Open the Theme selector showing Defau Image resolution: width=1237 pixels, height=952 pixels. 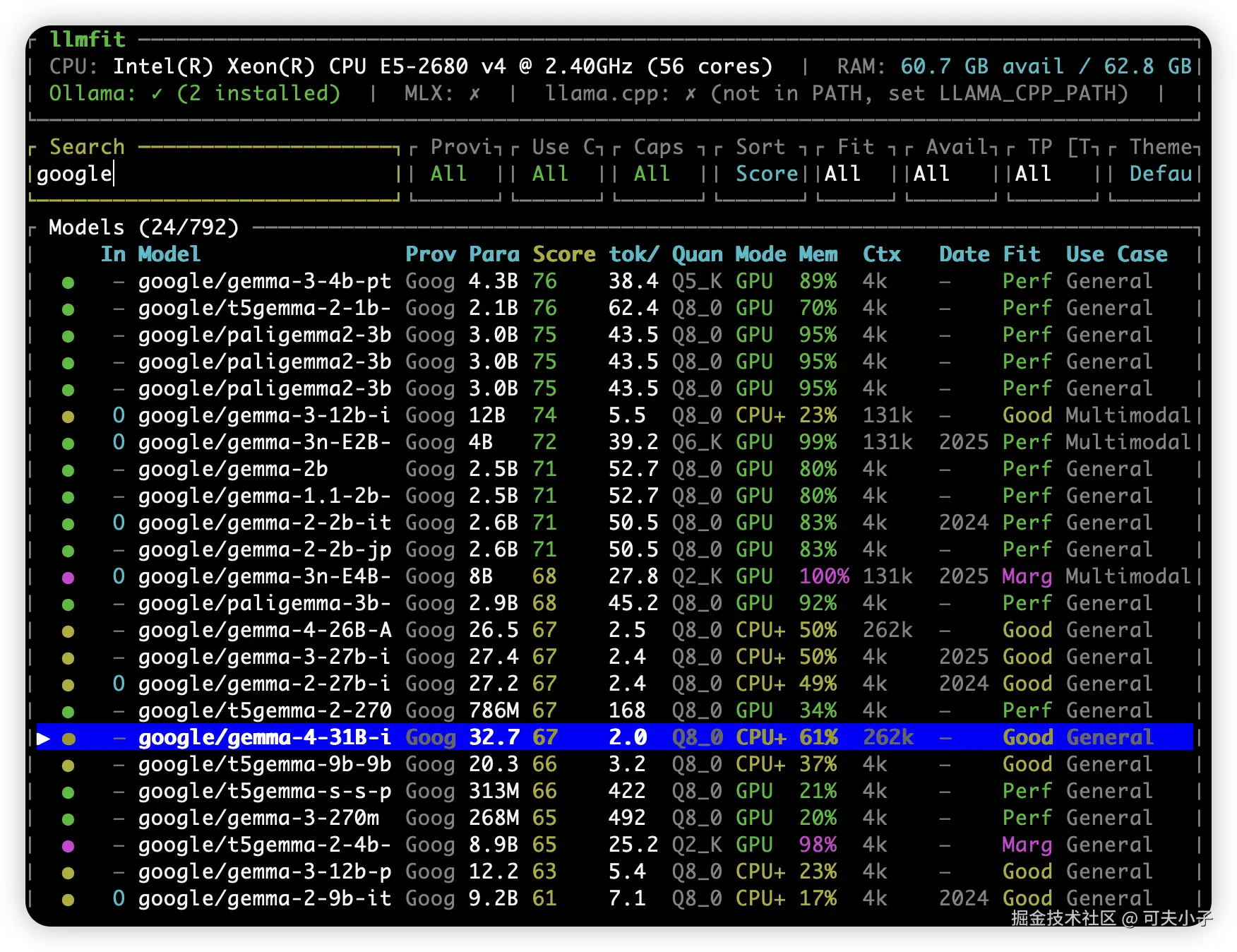[1154, 174]
